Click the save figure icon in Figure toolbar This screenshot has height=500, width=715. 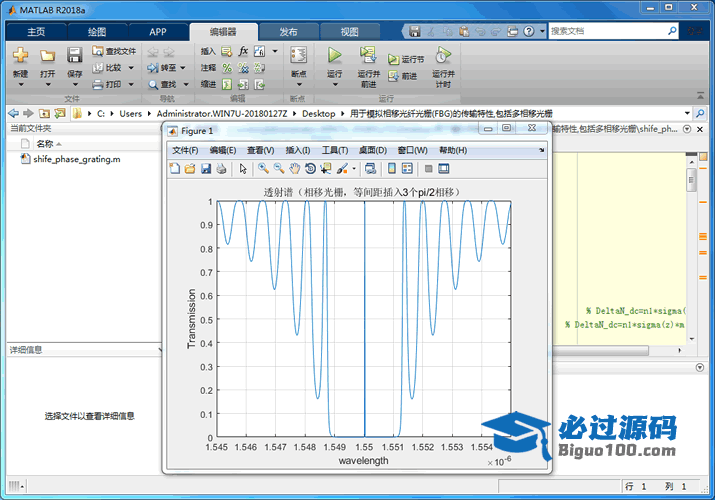(x=206, y=169)
